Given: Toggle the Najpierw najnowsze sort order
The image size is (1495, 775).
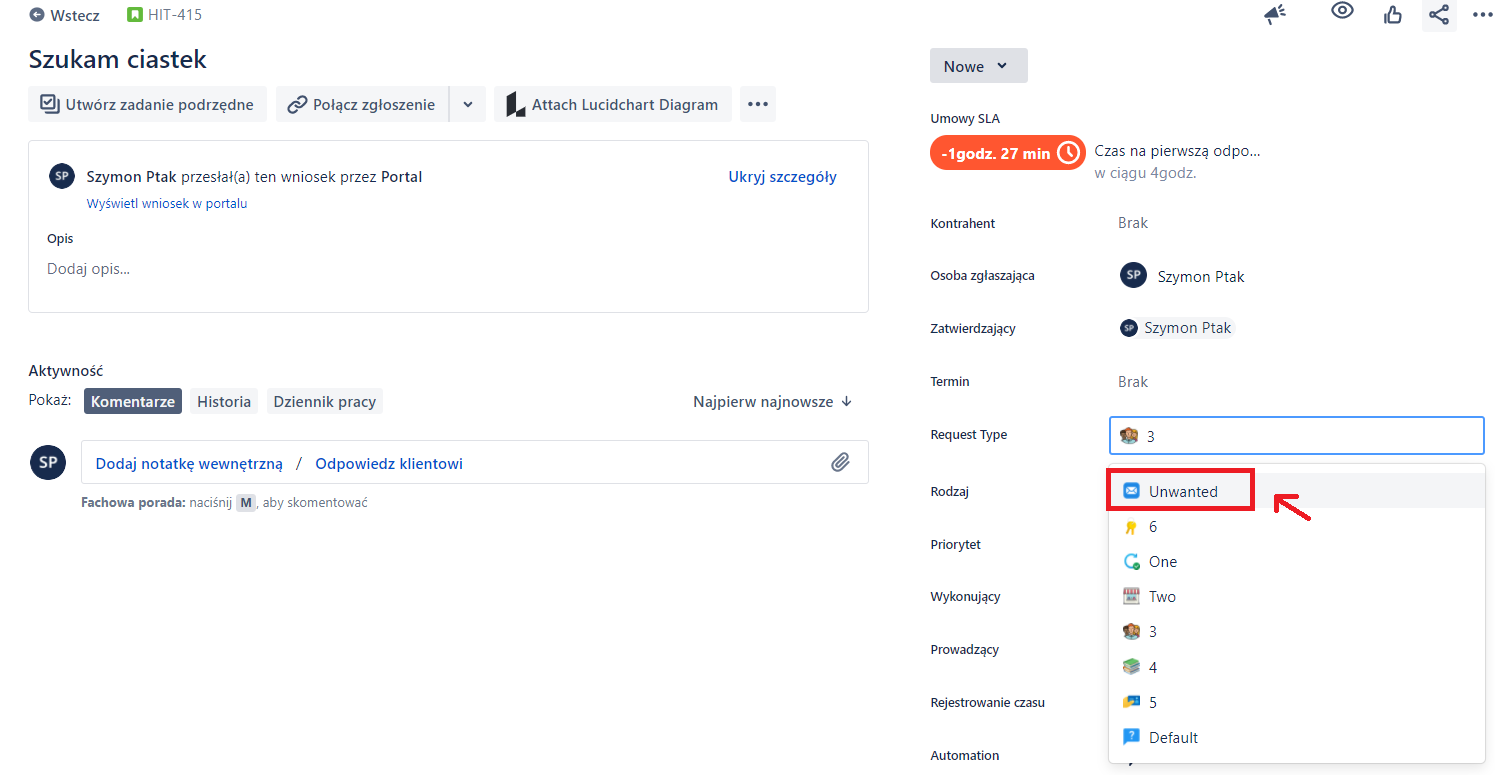Looking at the screenshot, I should (772, 401).
